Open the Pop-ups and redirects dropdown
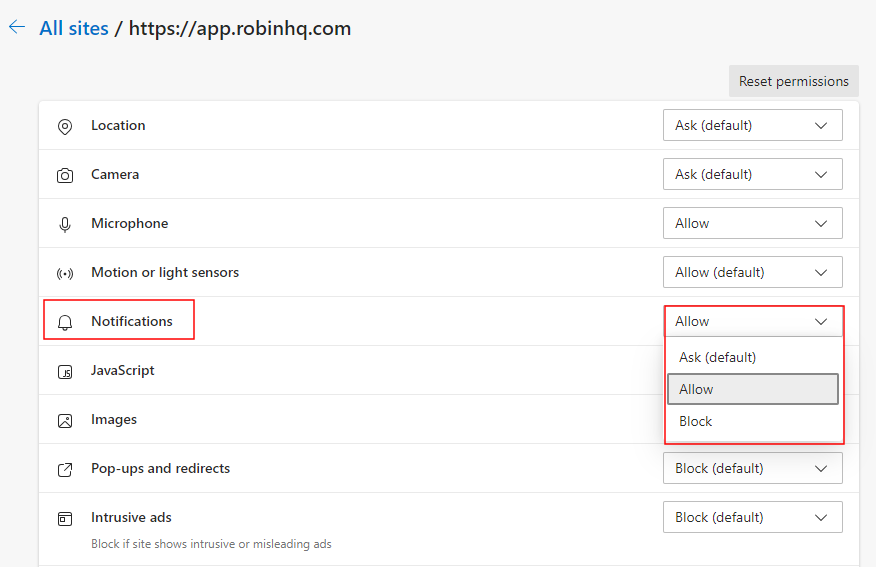 (752, 468)
